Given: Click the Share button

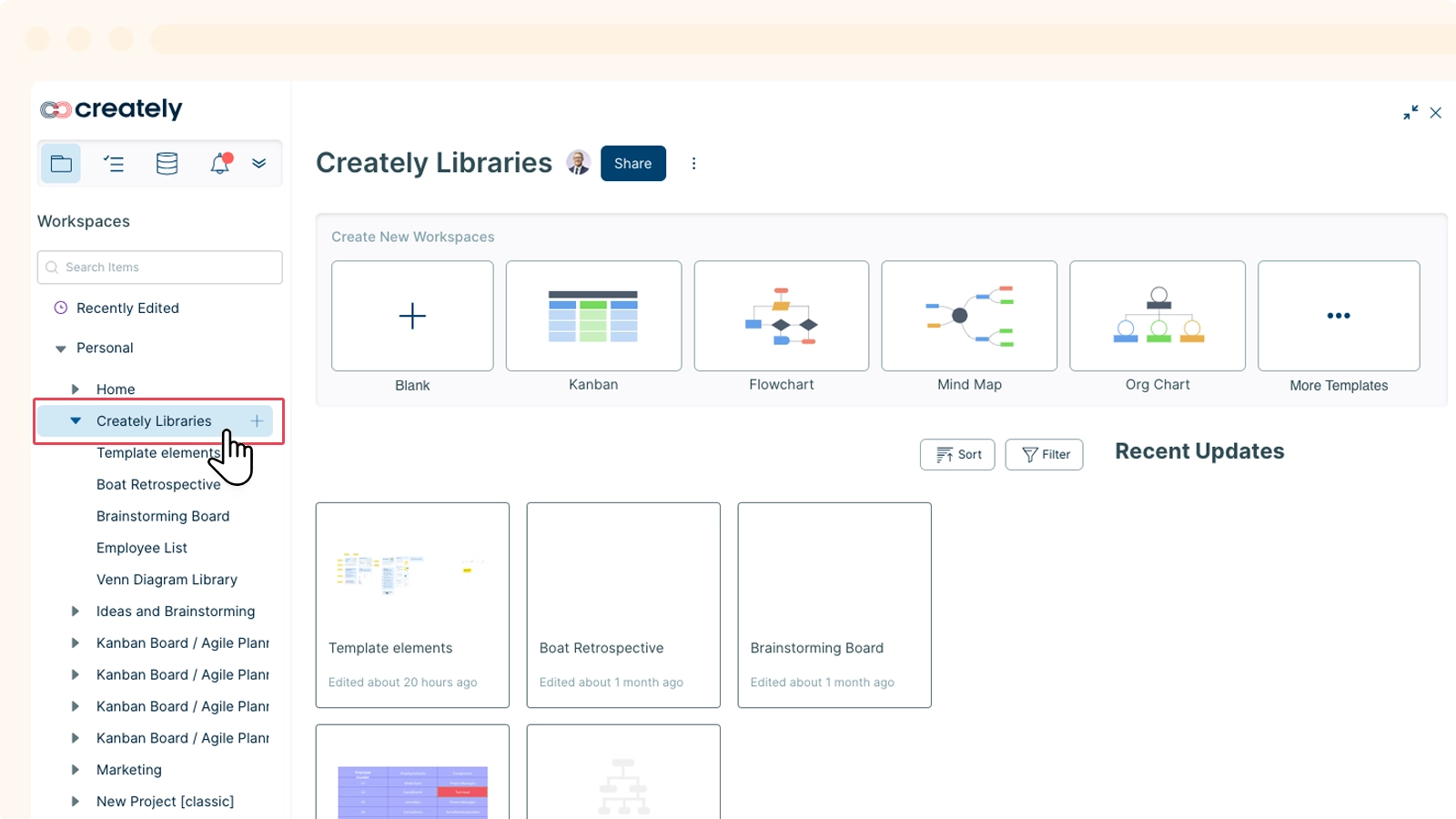Looking at the screenshot, I should coord(633,164).
